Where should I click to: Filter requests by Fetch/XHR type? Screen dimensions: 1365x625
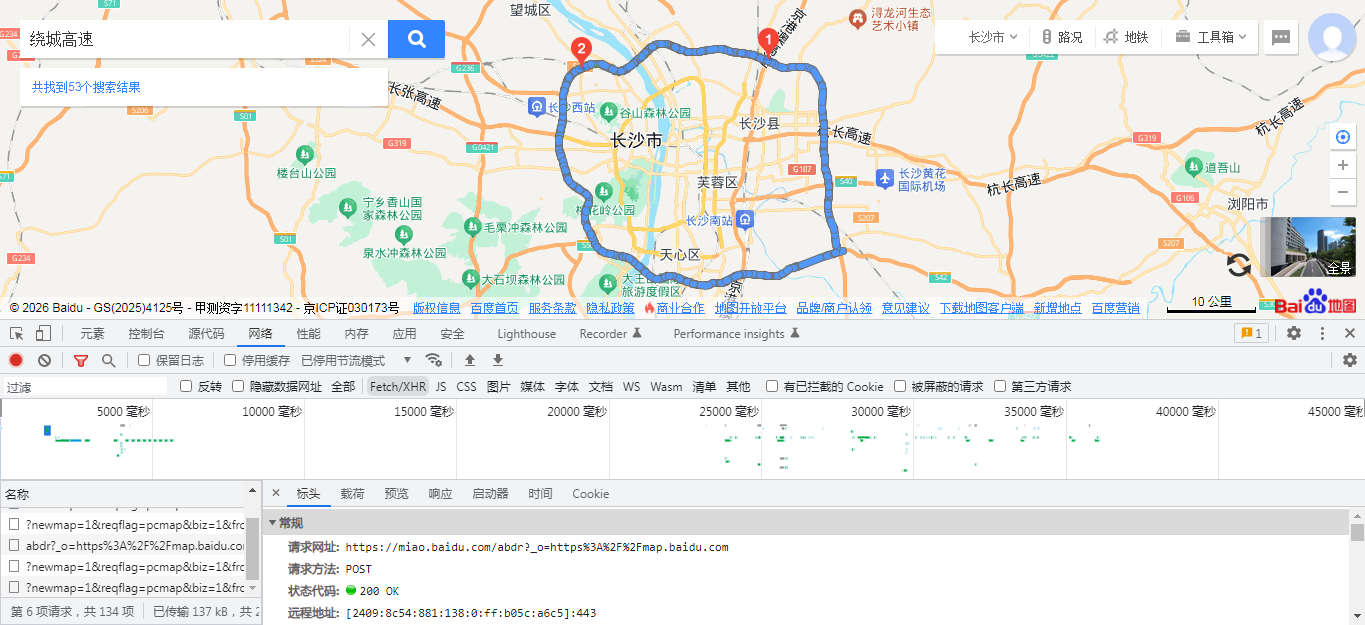click(398, 386)
